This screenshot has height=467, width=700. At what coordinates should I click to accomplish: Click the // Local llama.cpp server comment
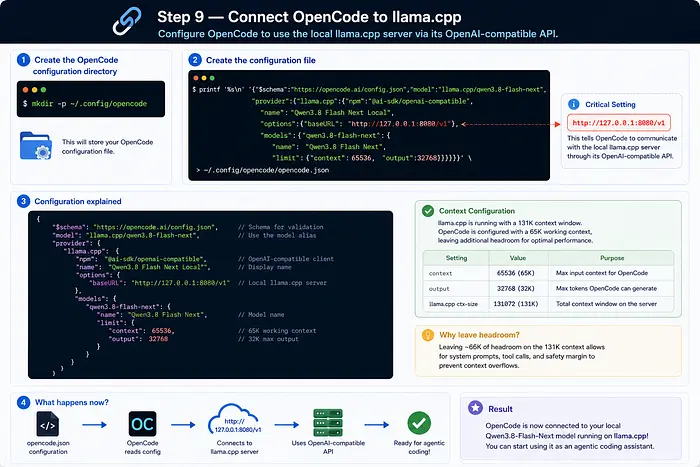click(282, 283)
